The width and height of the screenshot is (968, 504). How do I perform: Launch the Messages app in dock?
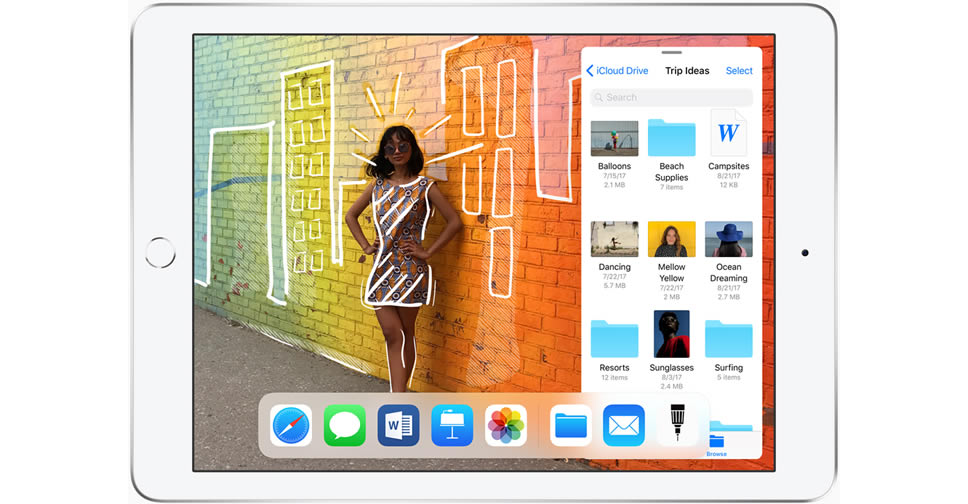[345, 426]
